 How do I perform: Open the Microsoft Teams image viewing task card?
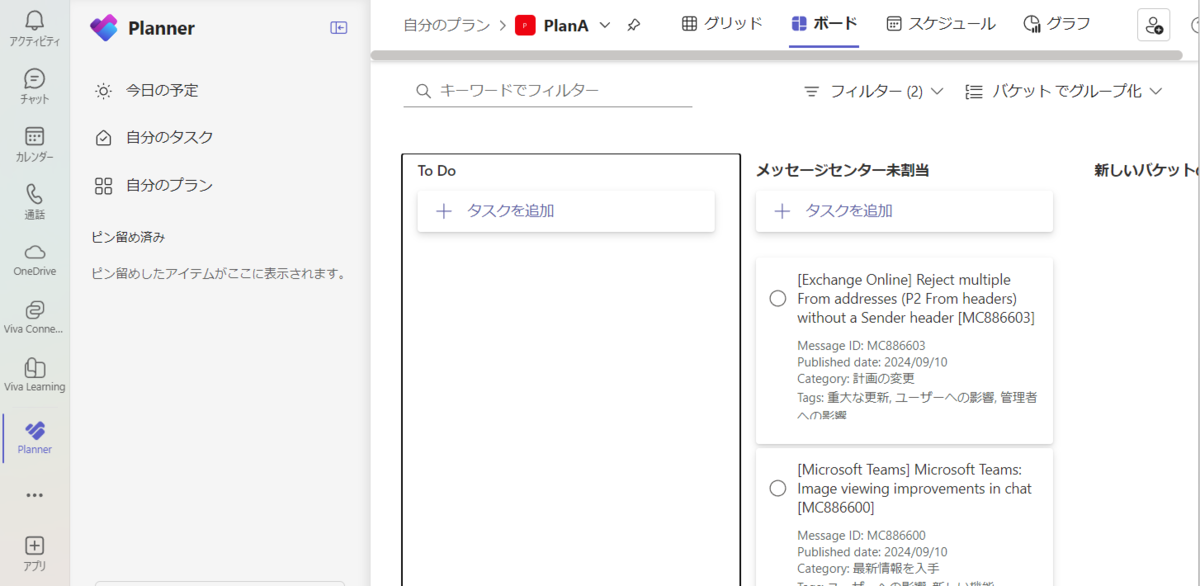904,518
